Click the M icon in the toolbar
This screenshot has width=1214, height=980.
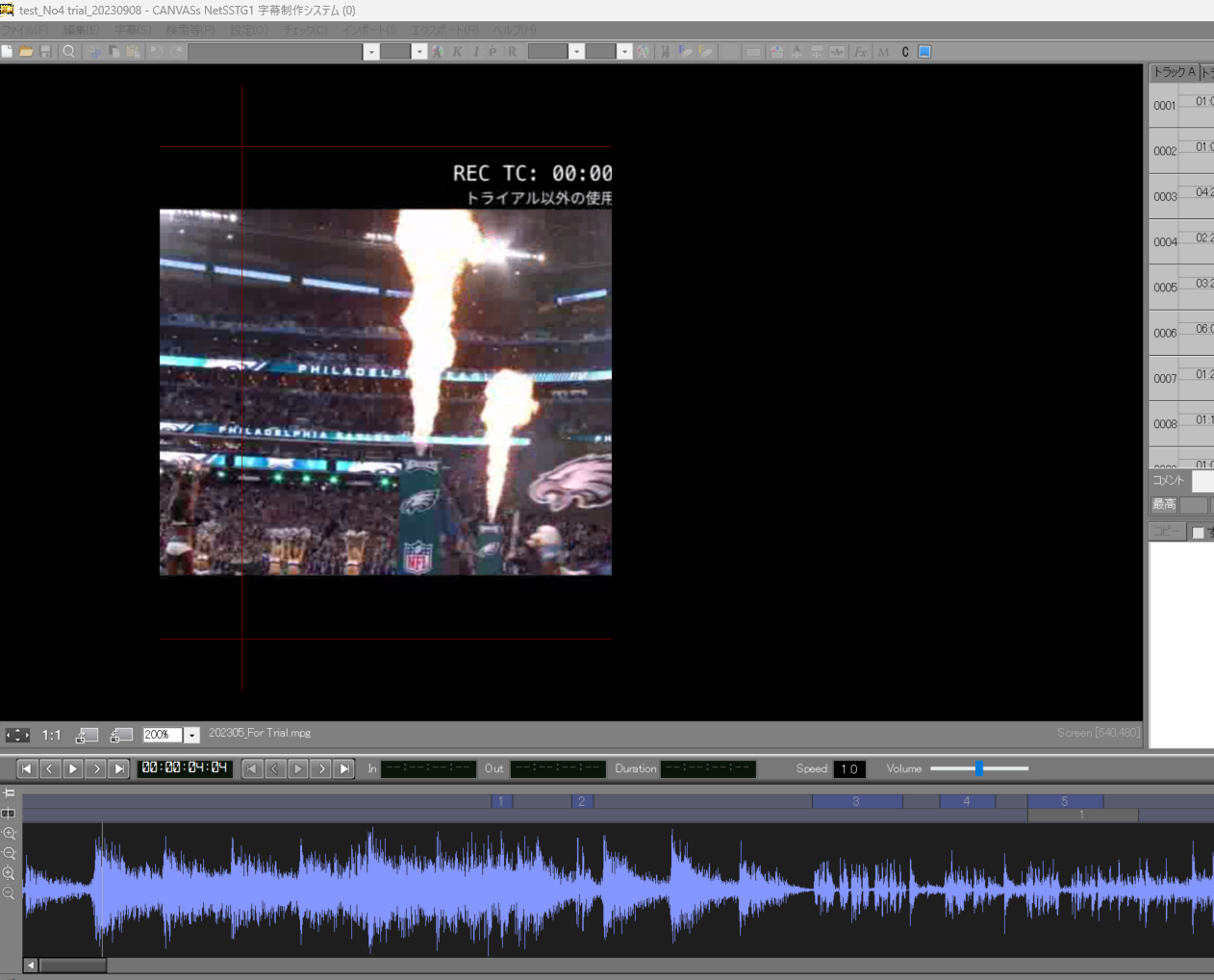[x=883, y=52]
